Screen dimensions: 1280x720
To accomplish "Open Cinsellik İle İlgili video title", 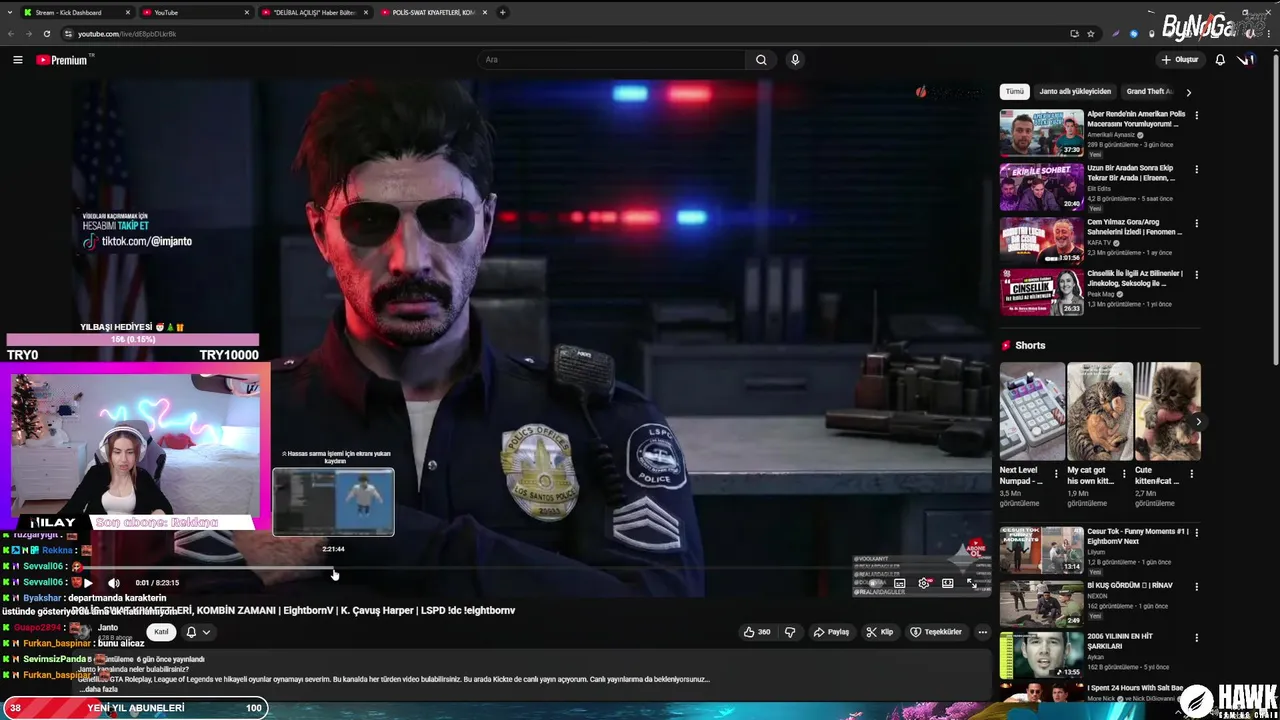I will tap(1135, 278).
